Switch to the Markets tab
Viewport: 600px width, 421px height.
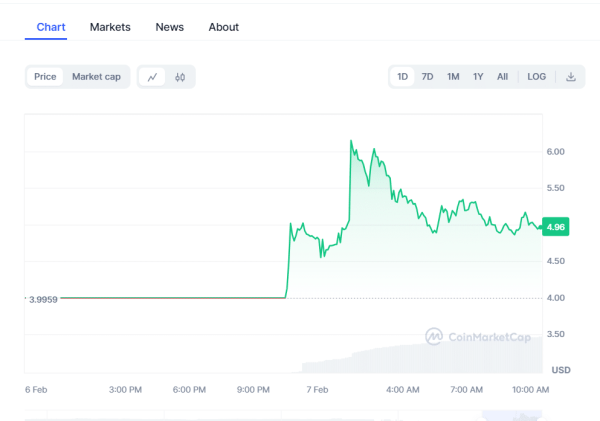110,27
